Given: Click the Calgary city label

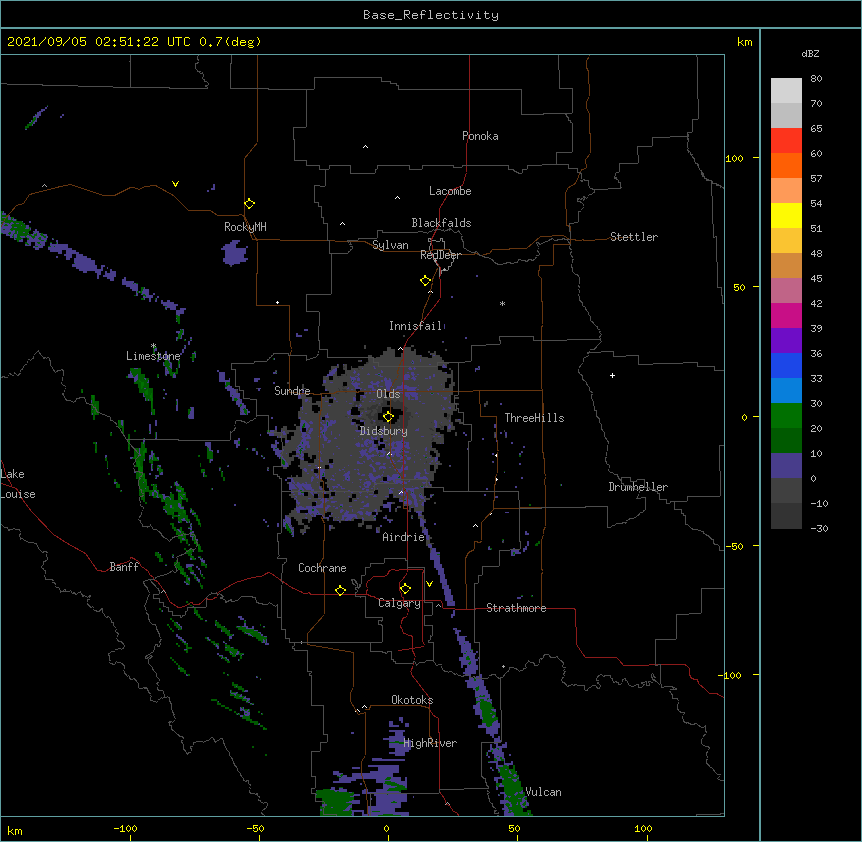Looking at the screenshot, I should point(399,603).
